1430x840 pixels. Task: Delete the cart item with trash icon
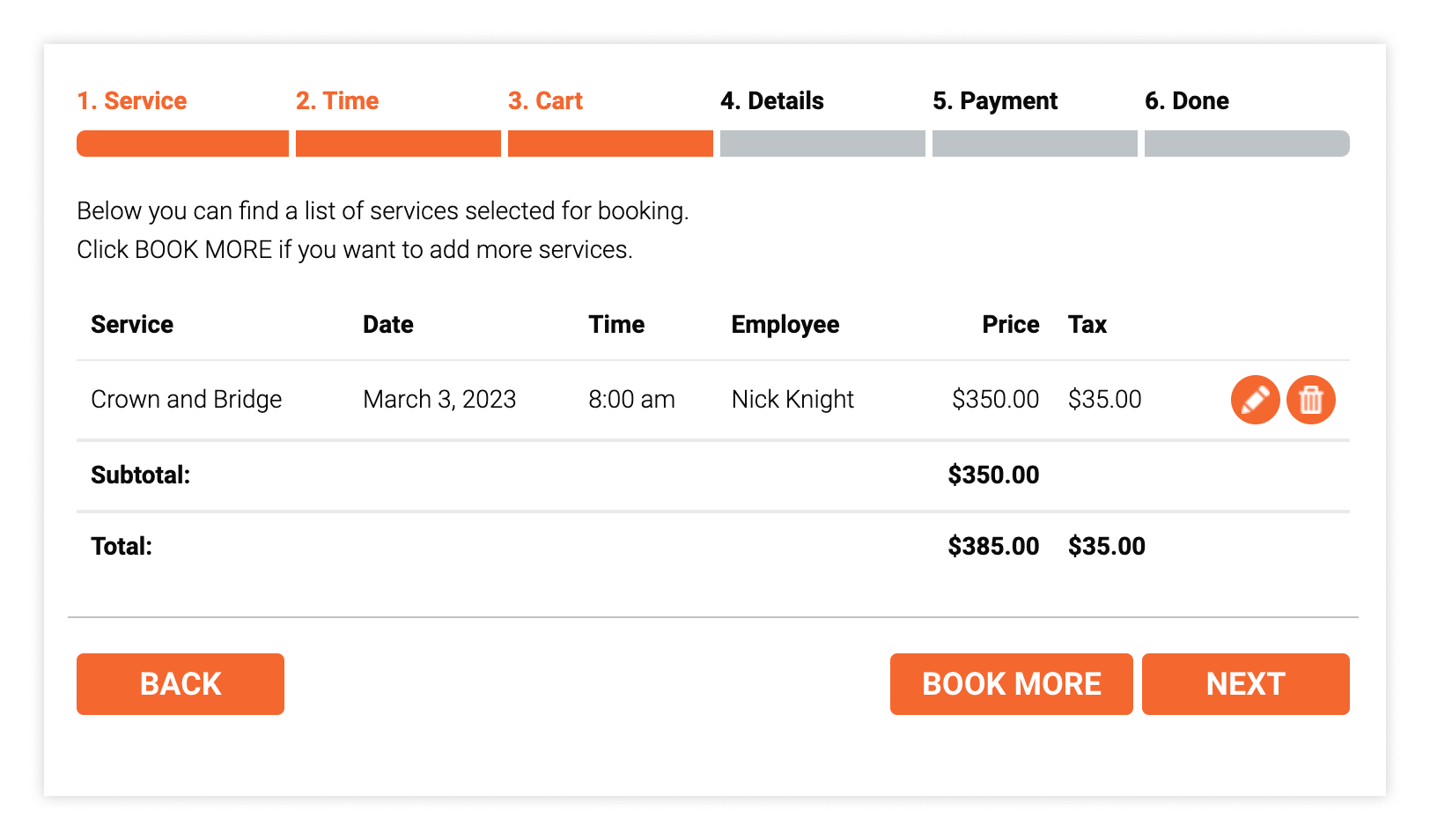(1310, 400)
